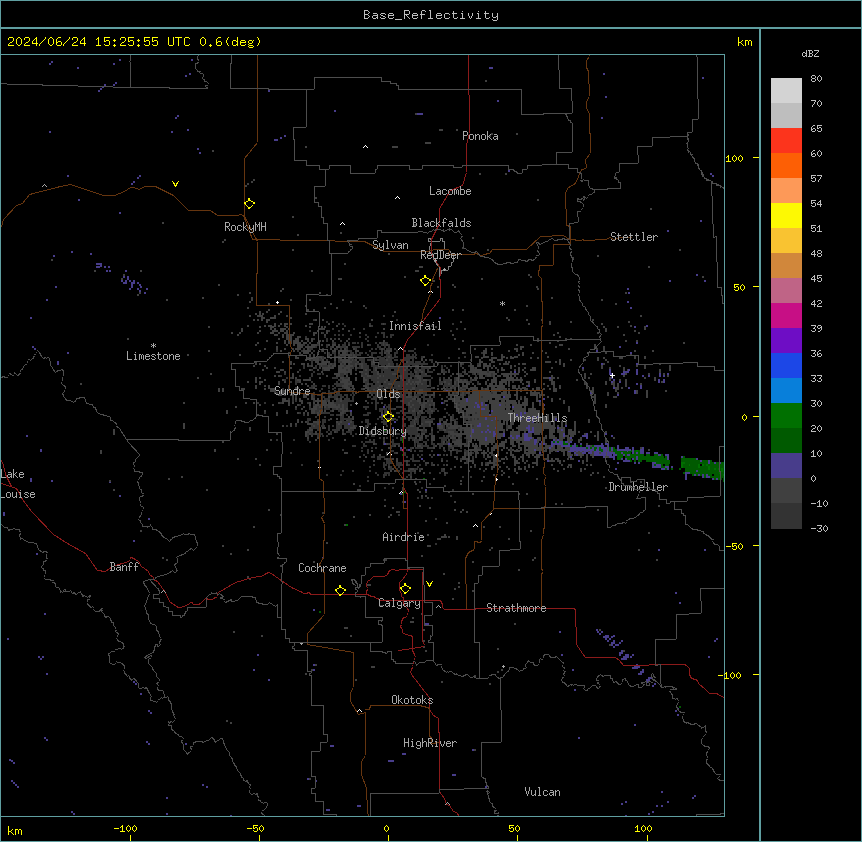Click the red 65 dBZ color swatch

tap(786, 141)
